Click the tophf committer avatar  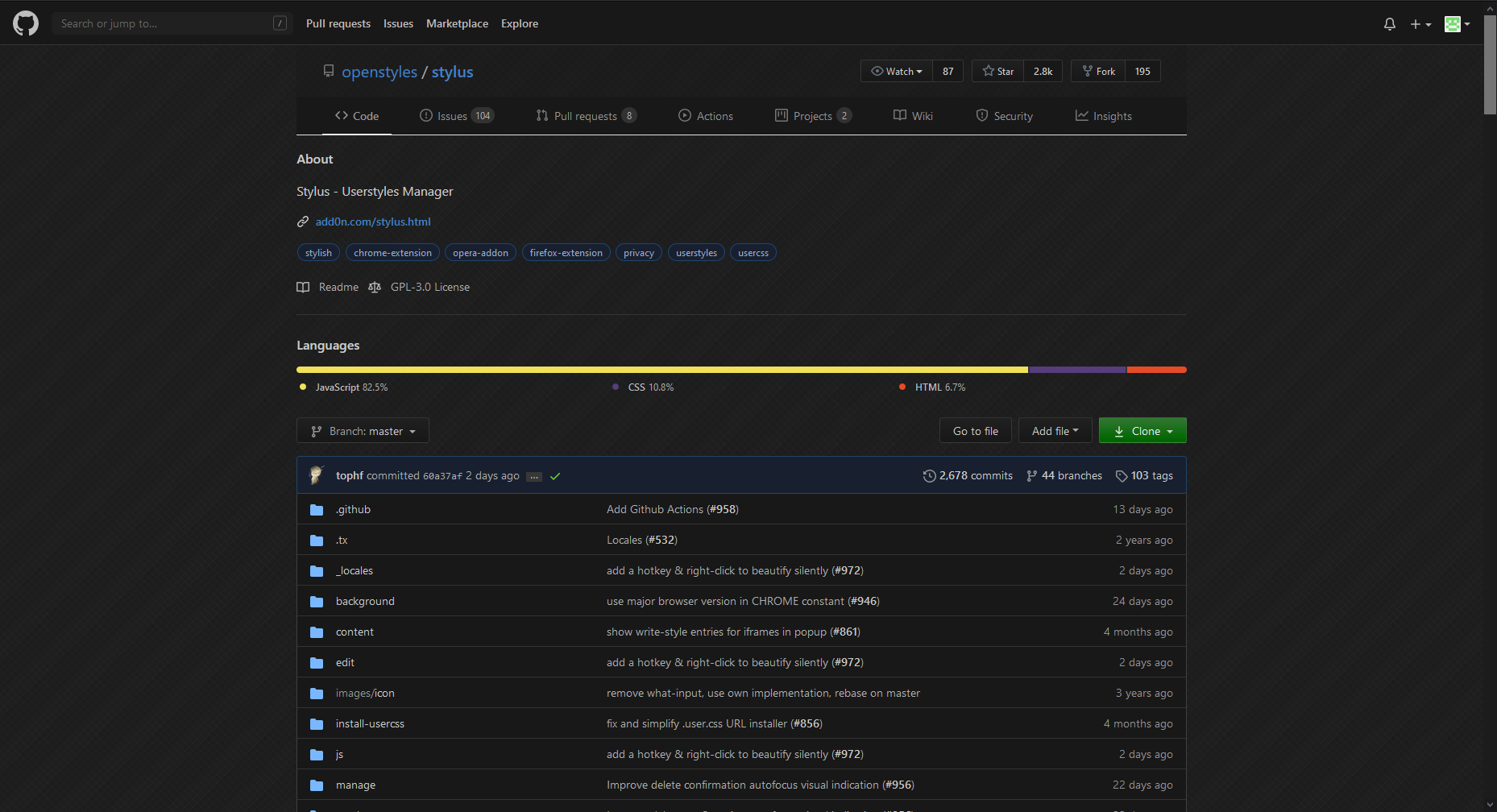click(317, 475)
